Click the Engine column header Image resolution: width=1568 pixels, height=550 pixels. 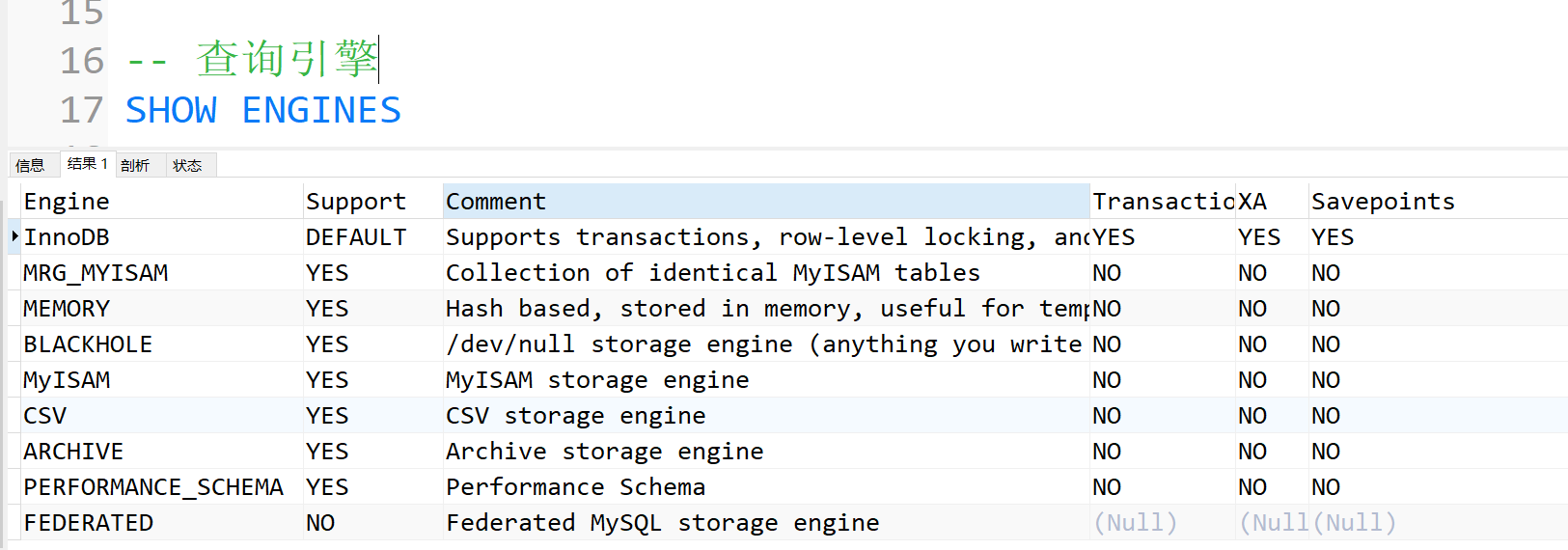click(162, 201)
